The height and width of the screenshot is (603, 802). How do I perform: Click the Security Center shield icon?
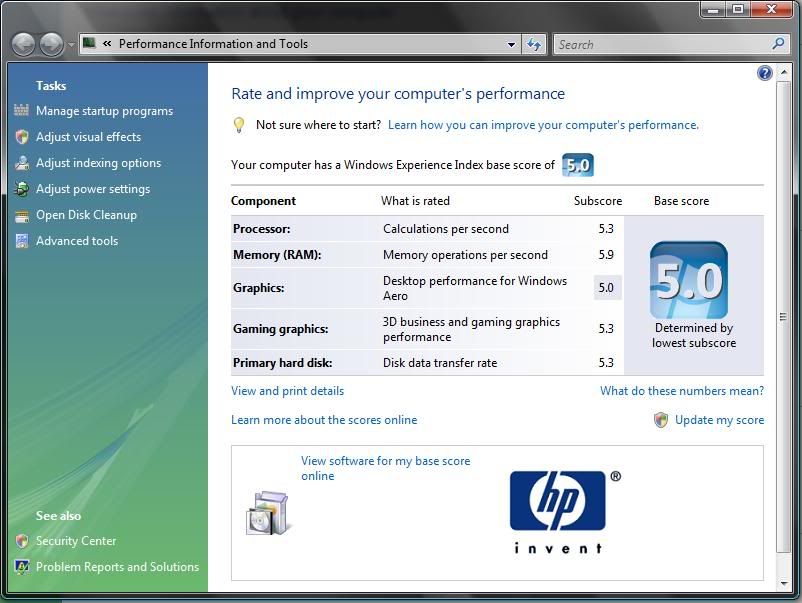[x=21, y=541]
